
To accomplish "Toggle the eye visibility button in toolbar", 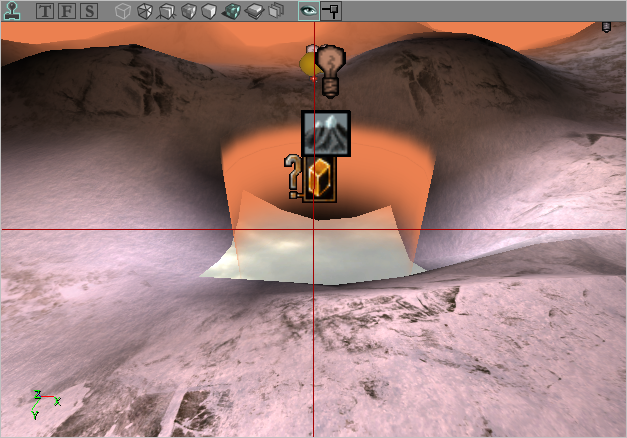I will (x=308, y=12).
